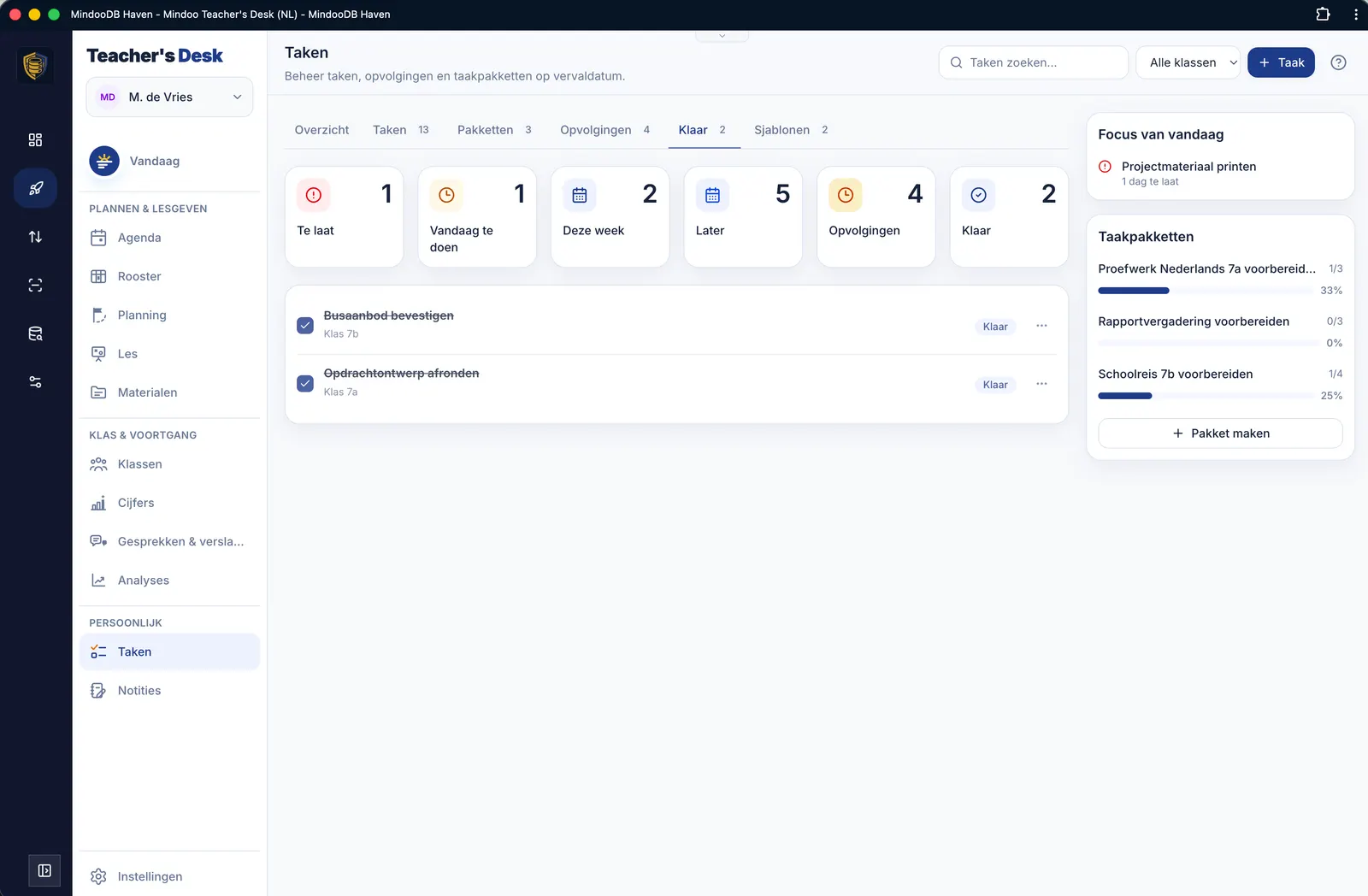Image resolution: width=1368 pixels, height=896 pixels.
Task: Collapse the sidebar using the panel toggle icon
Action: (44, 870)
